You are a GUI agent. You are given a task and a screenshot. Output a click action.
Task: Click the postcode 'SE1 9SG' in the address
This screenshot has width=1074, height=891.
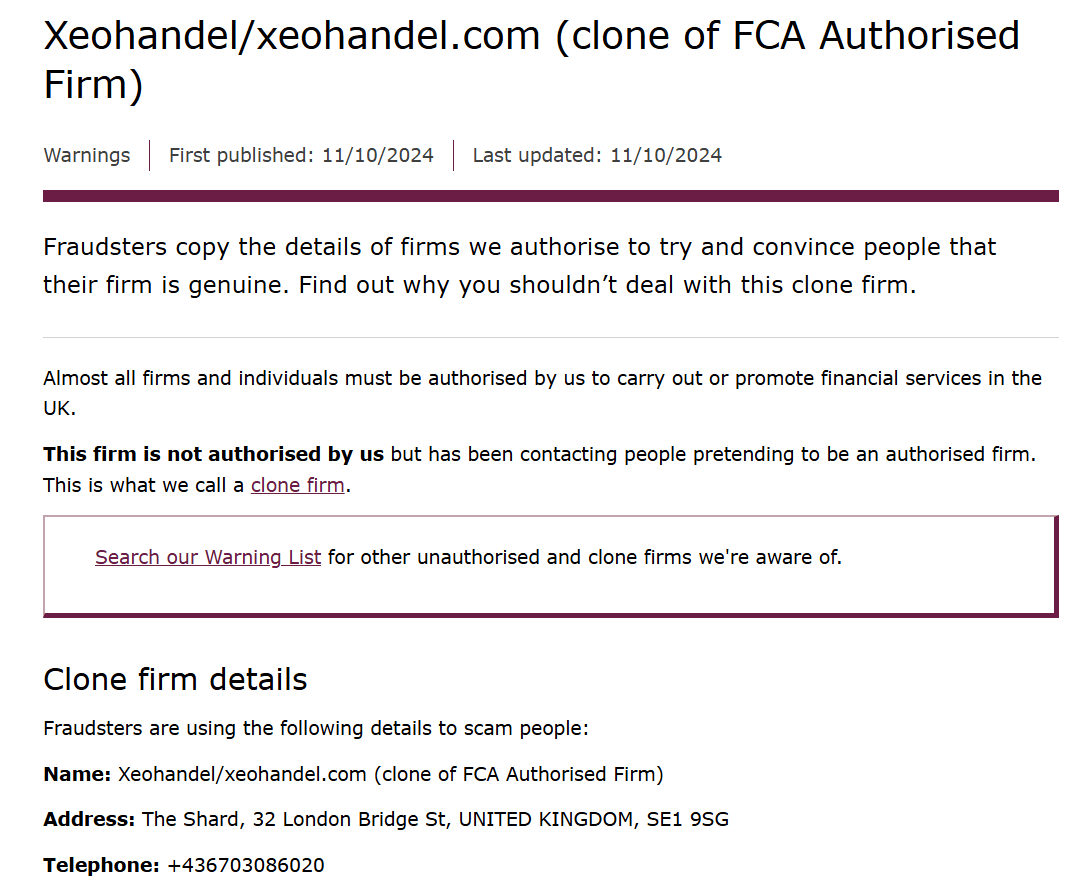(688, 819)
